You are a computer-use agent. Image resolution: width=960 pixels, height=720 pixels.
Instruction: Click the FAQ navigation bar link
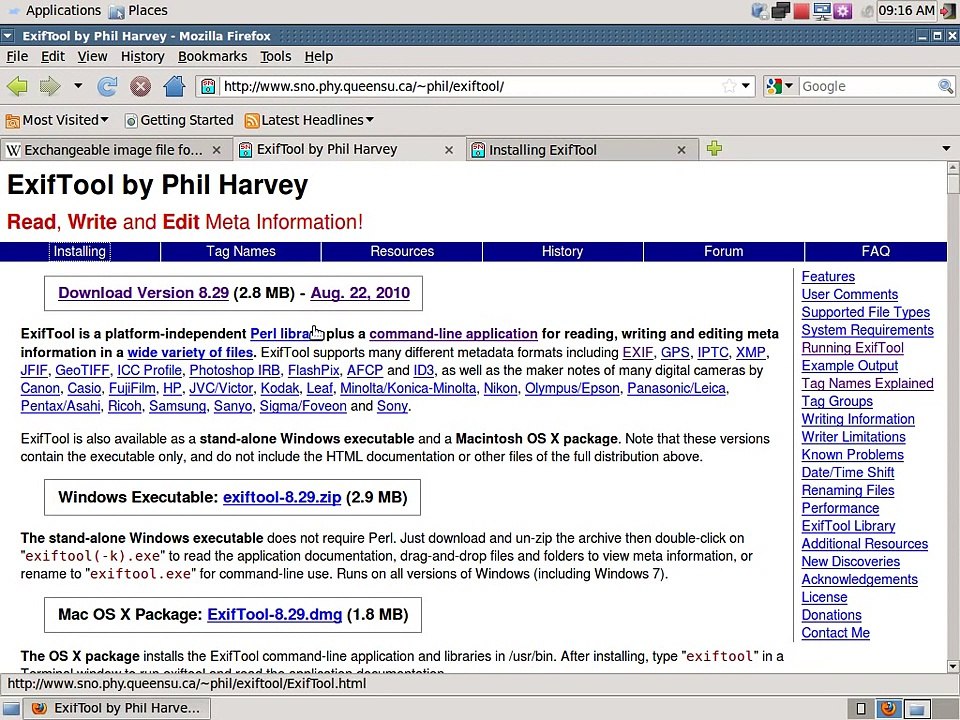coord(876,252)
